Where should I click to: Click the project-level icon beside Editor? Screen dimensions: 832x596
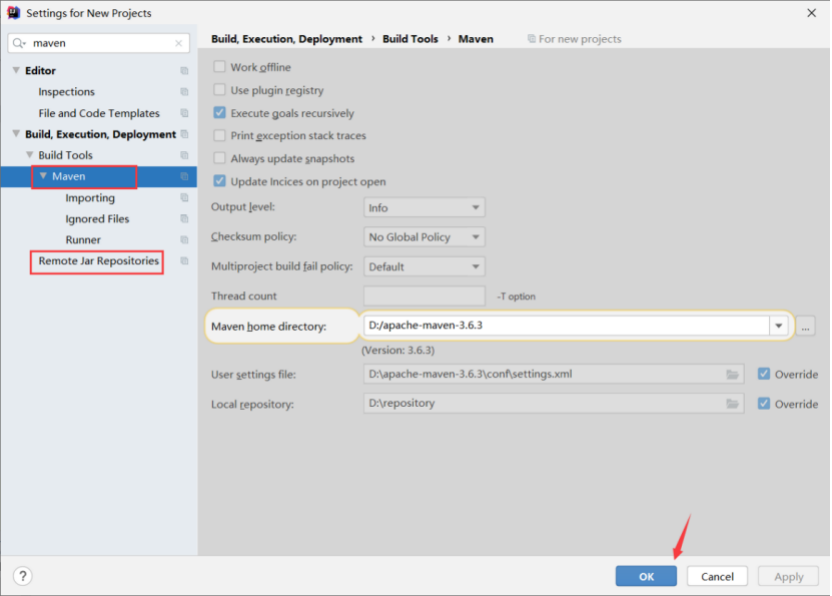click(x=184, y=71)
